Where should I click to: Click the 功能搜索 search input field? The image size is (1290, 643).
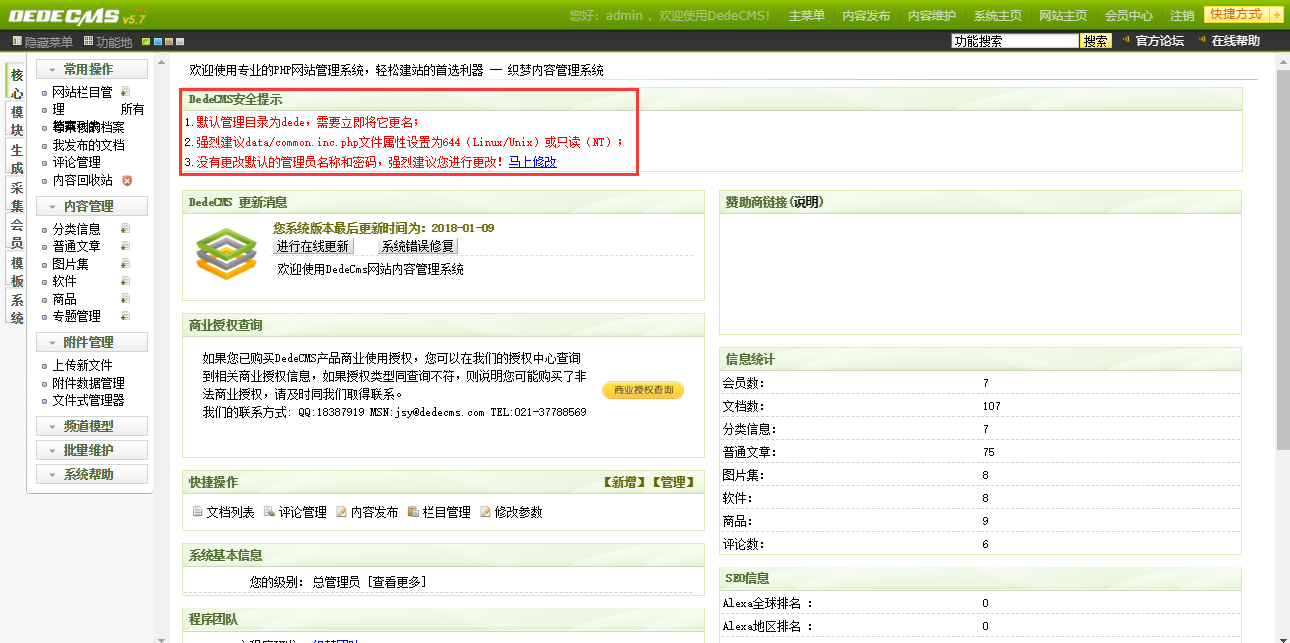[1015, 41]
